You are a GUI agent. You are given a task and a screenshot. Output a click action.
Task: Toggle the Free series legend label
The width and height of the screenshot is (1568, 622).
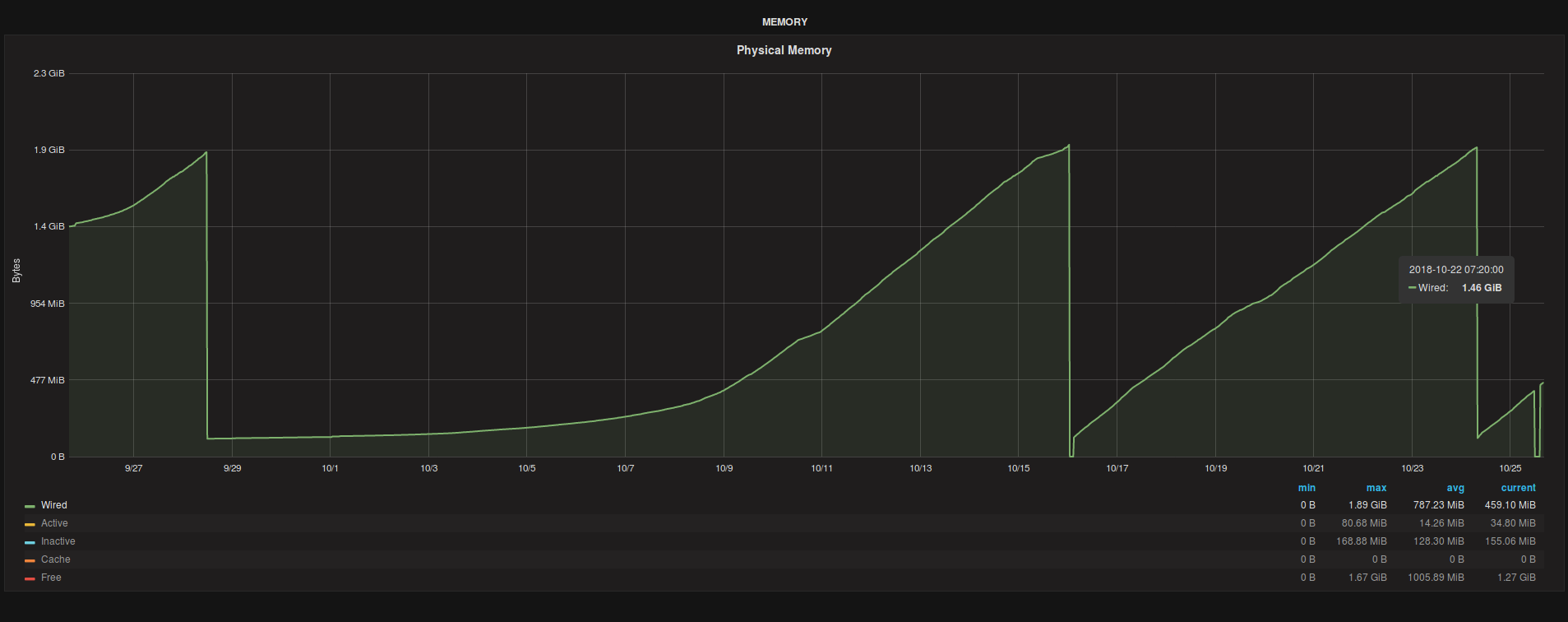[x=51, y=578]
